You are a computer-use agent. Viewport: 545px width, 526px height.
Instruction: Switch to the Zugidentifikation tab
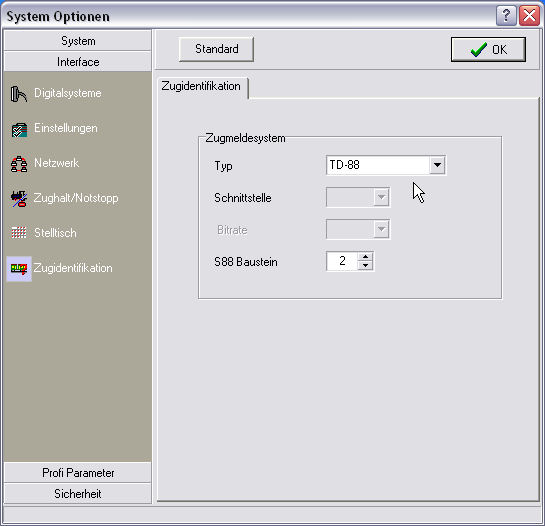pos(201,87)
